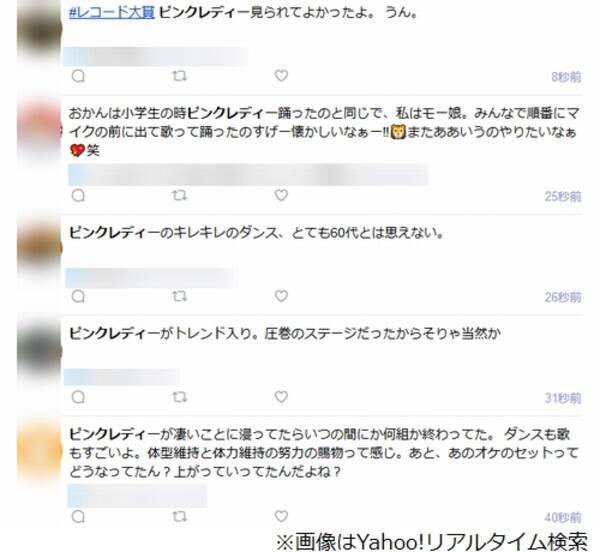This screenshot has height=552, width=600.
Task: Reply to the トレンド入り tweet
Action: (x=78, y=397)
